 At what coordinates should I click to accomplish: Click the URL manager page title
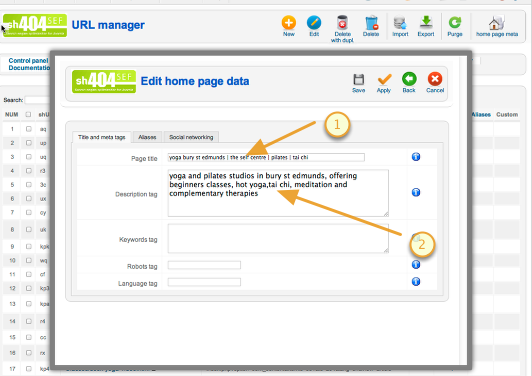[x=108, y=25]
